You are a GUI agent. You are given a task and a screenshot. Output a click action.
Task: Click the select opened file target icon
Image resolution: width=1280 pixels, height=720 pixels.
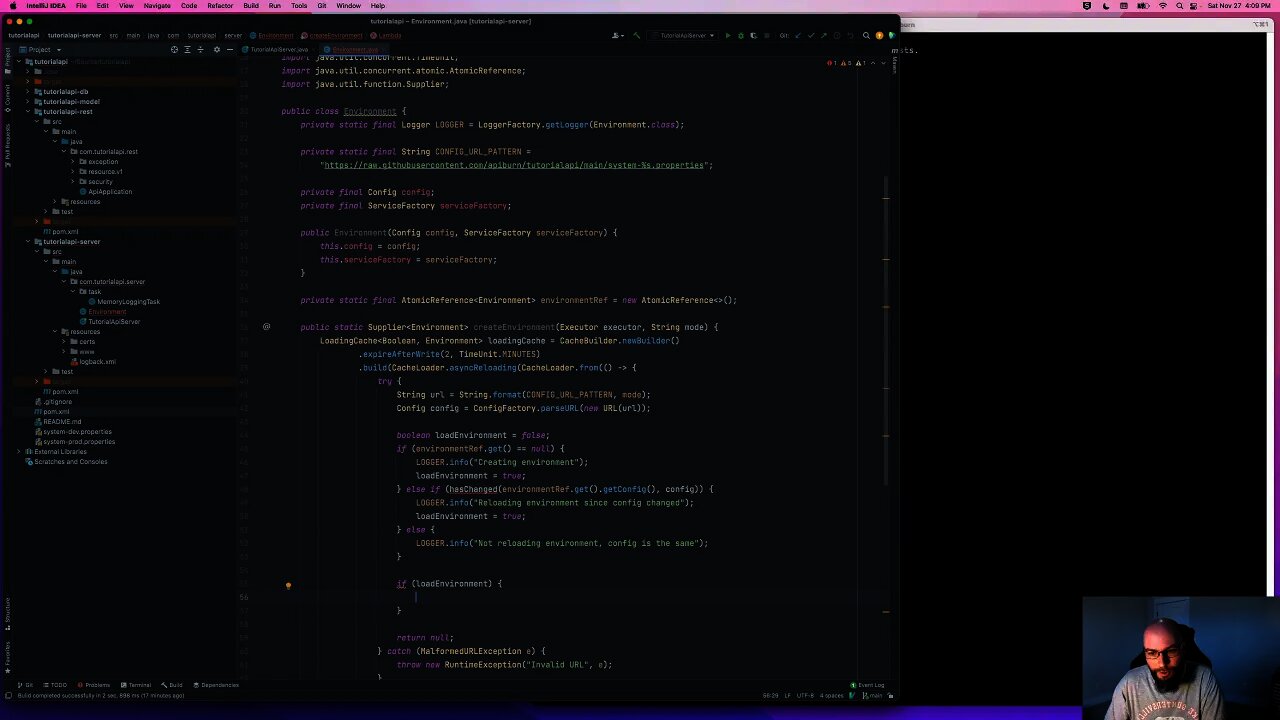coord(174,49)
